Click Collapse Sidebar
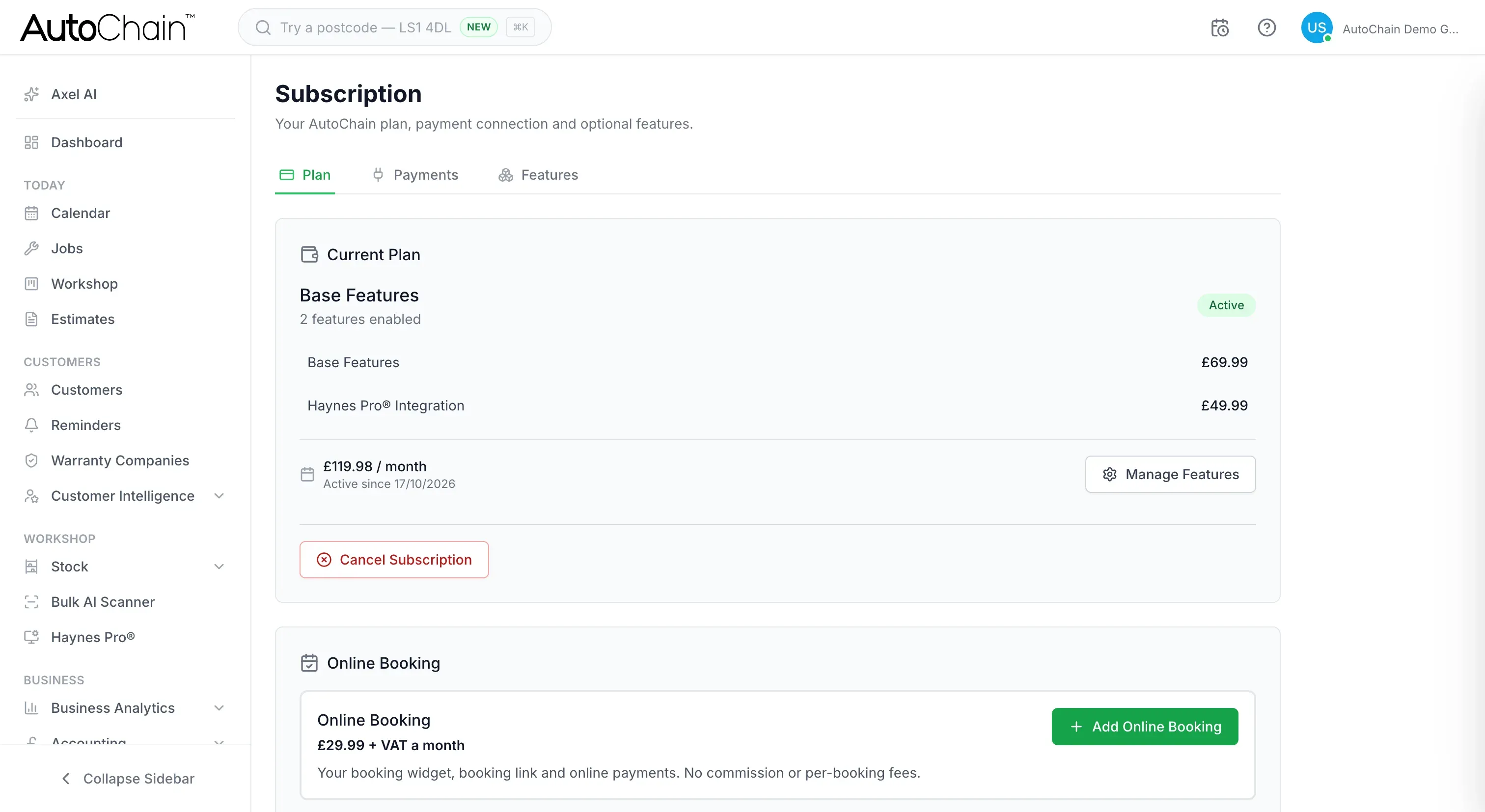Image resolution: width=1485 pixels, height=812 pixels. 127,779
